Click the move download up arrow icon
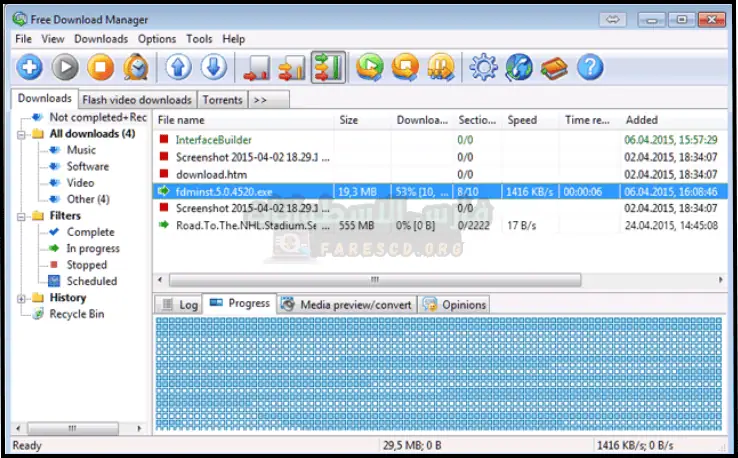The image size is (738, 458). point(179,67)
